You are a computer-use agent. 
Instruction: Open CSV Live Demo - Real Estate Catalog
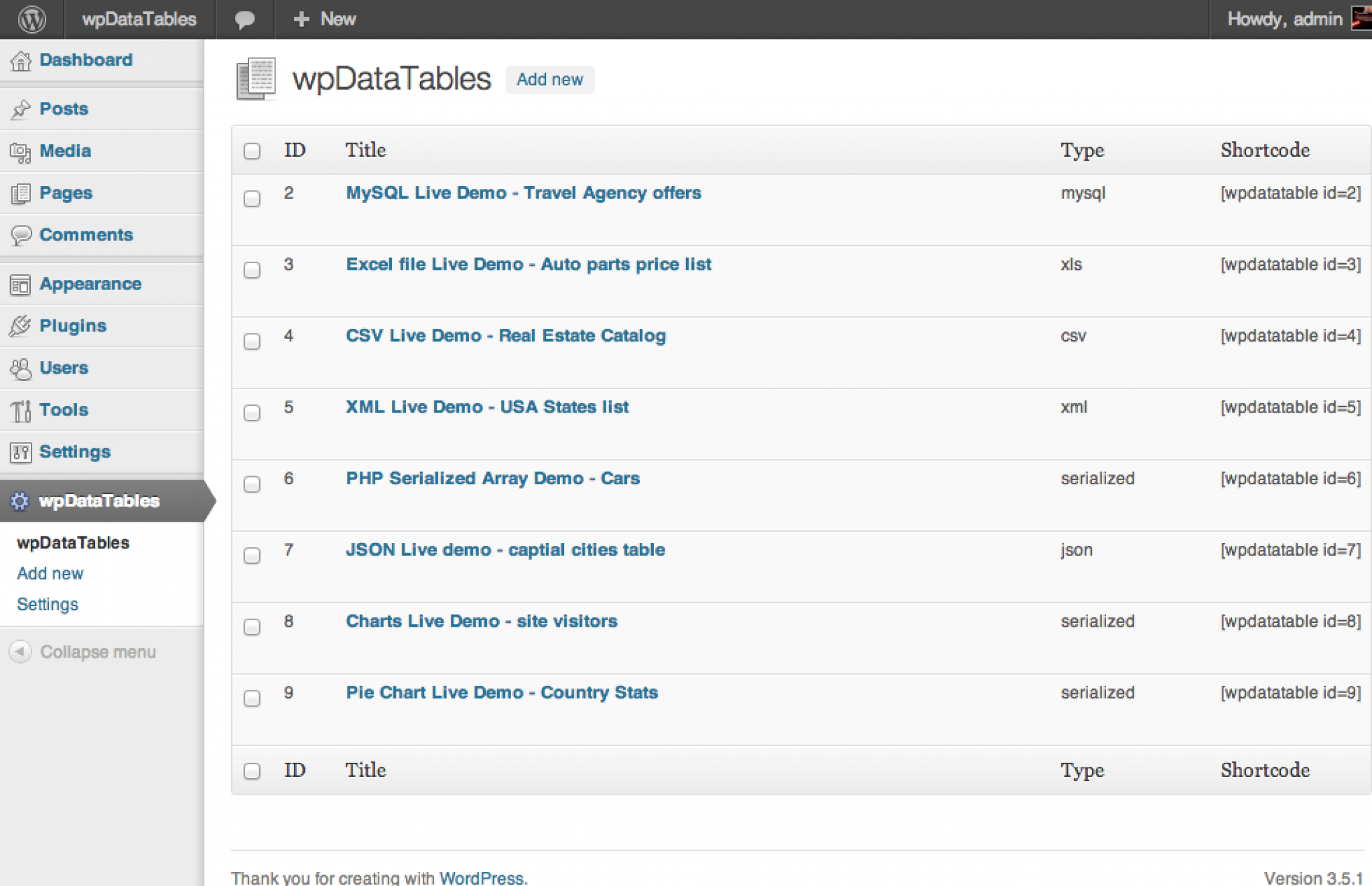506,336
